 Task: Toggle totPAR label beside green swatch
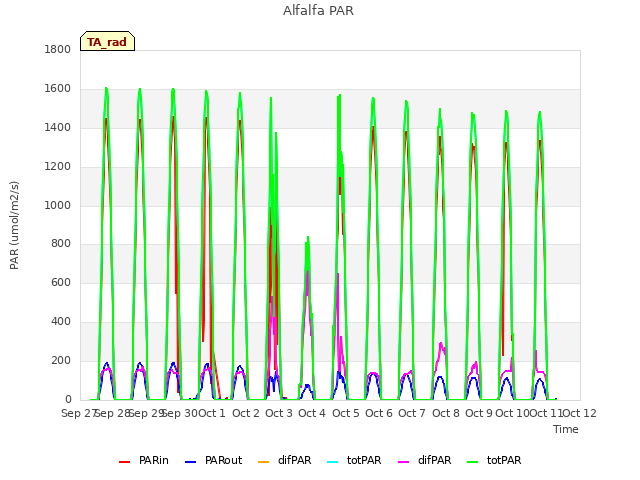[504, 460]
